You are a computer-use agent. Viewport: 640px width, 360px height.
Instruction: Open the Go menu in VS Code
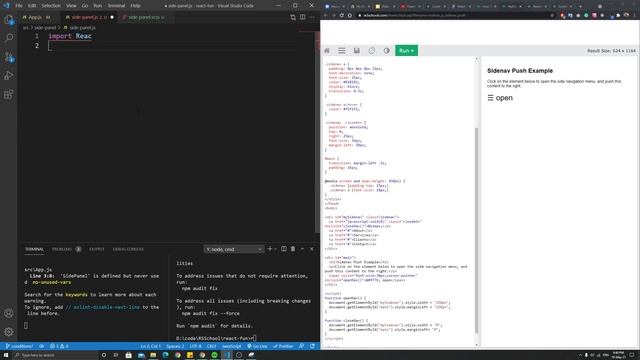coord(85,6)
